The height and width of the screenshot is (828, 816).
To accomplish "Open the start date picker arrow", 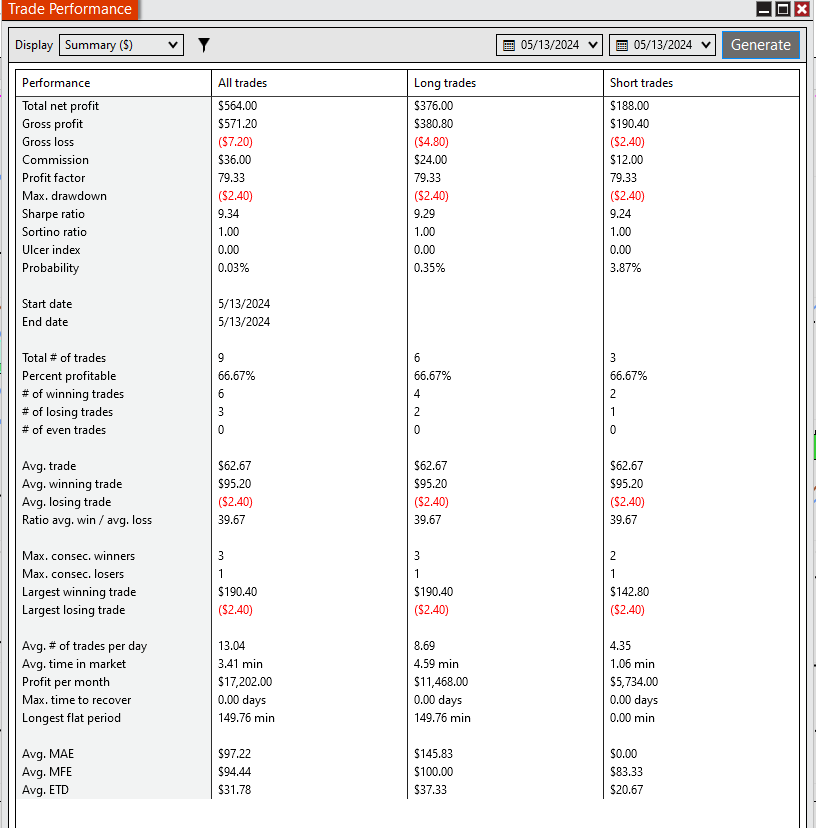I will [x=593, y=45].
